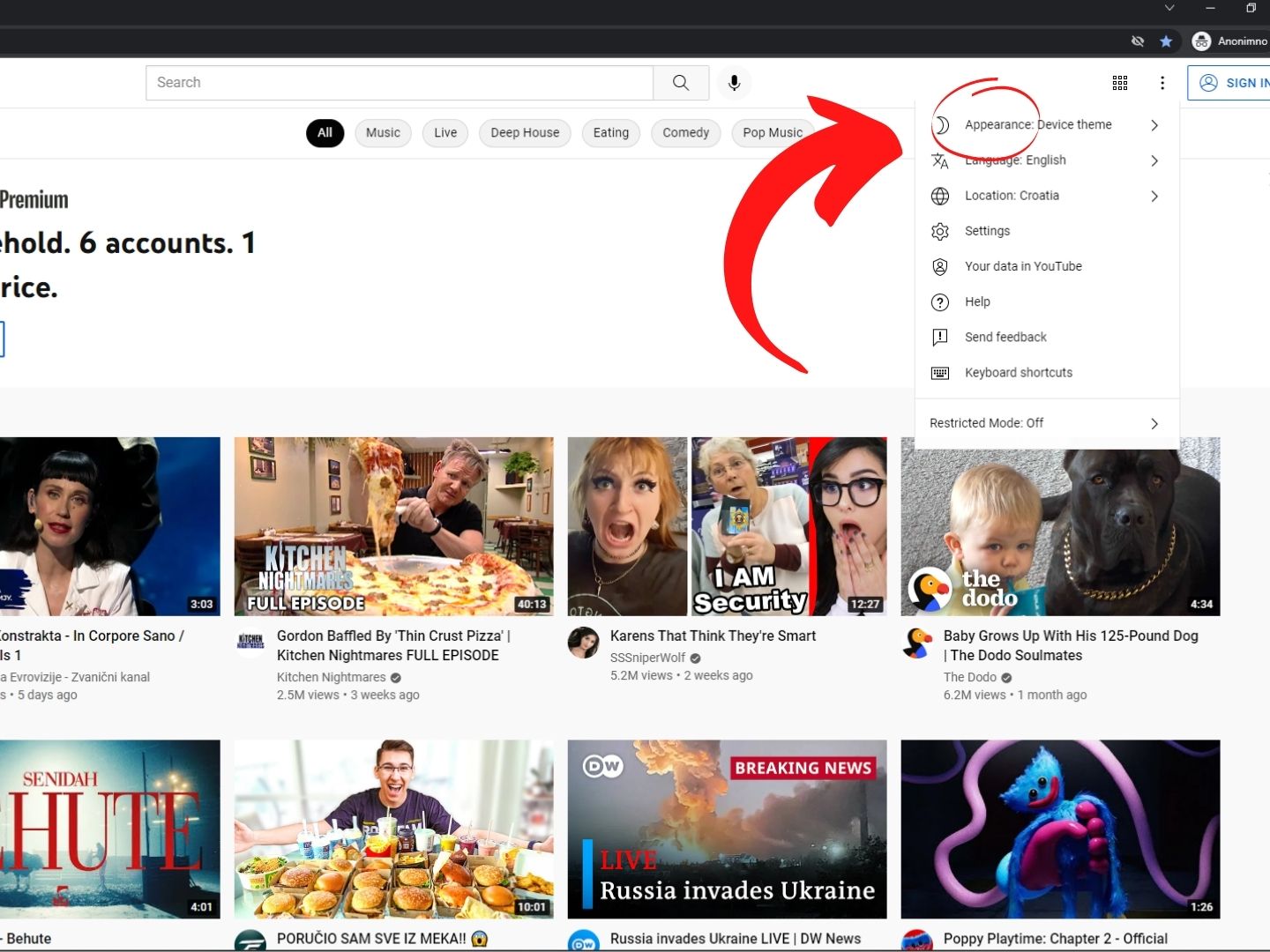Open Appearance: Device theme menu entry

click(1047, 125)
